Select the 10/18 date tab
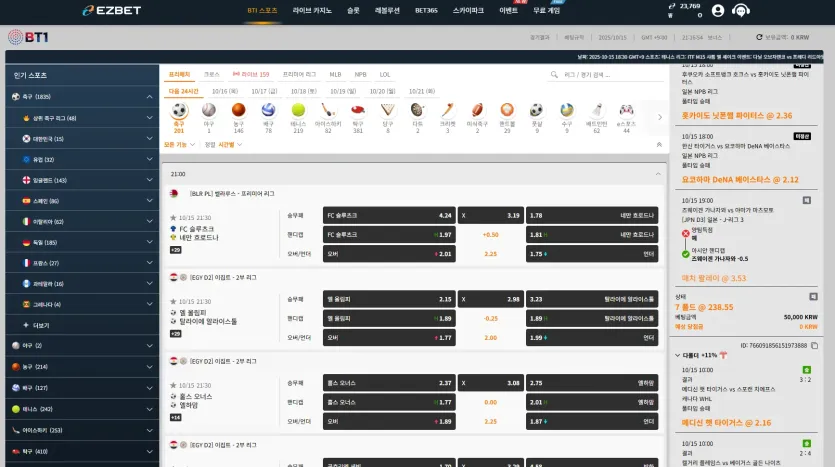Image resolution: width=835 pixels, height=467 pixels. pyautogui.click(x=304, y=92)
